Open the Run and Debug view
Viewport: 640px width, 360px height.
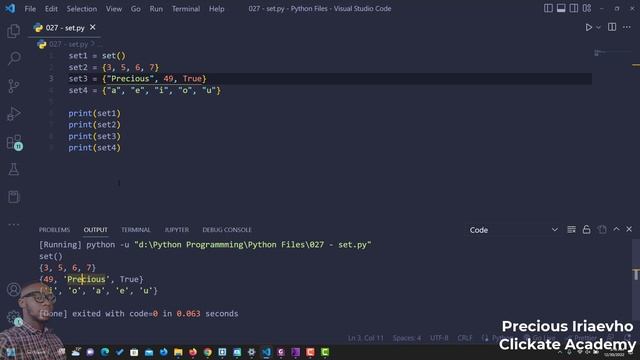(13, 114)
